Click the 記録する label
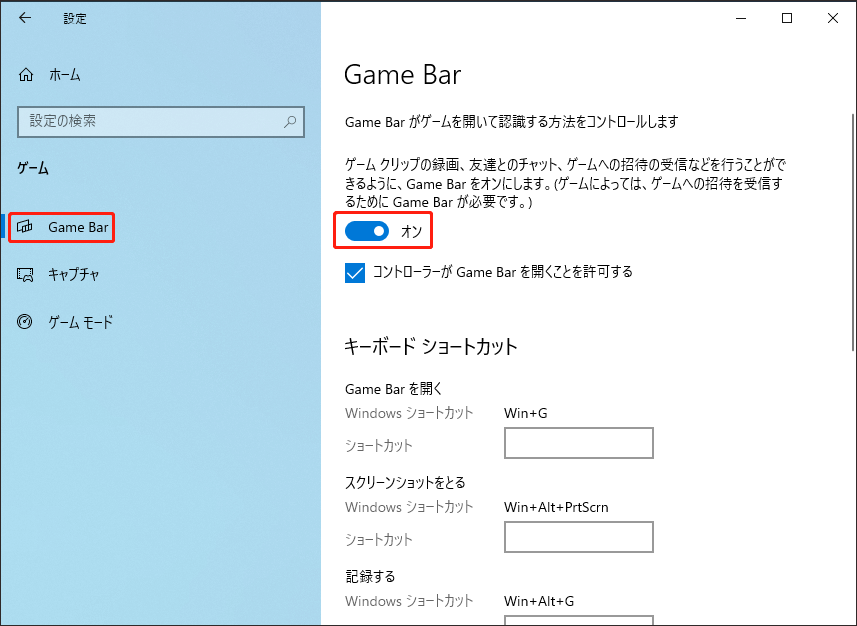Viewport: 857px width, 626px height. pyautogui.click(x=370, y=576)
